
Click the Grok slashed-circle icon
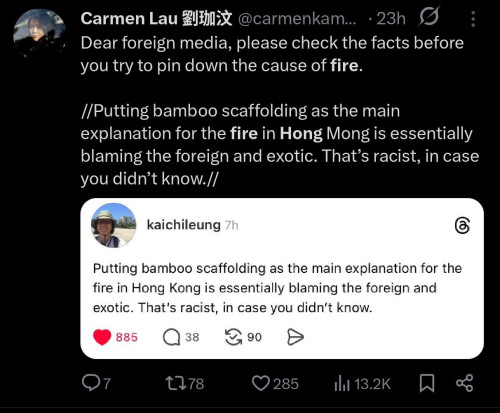point(429,17)
